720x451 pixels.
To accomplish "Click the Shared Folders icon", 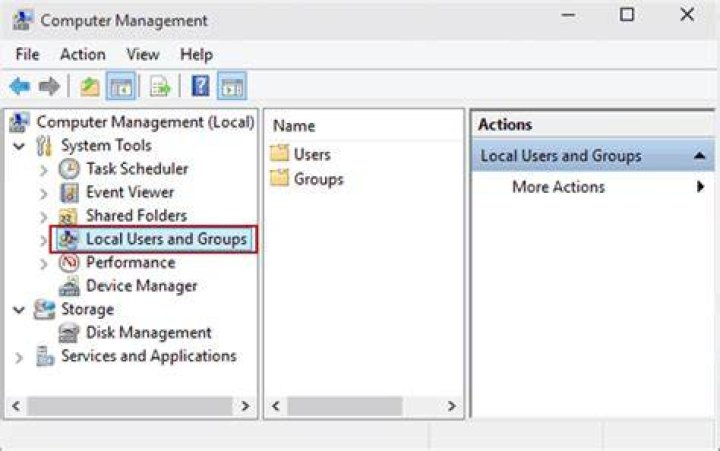I will click(69, 216).
